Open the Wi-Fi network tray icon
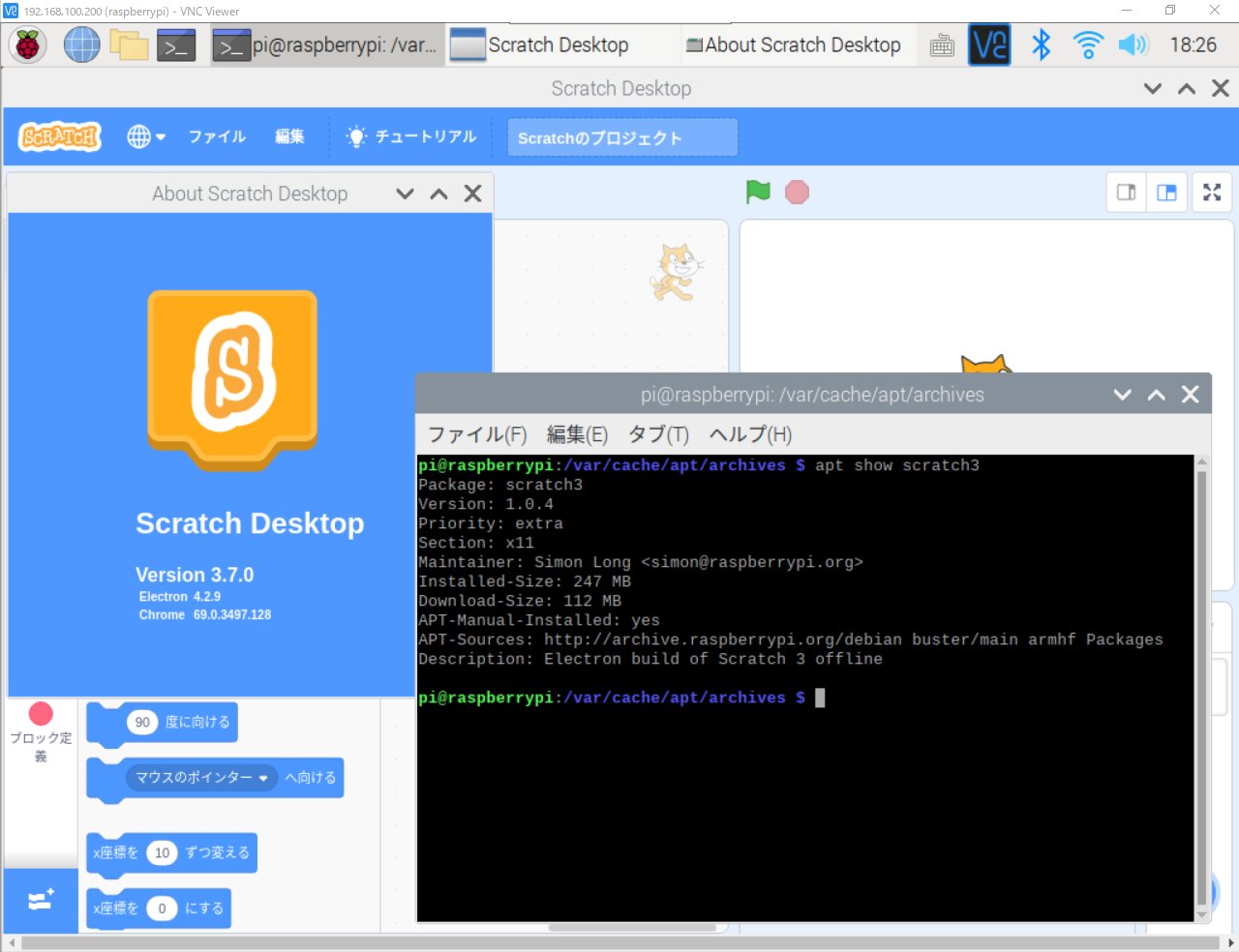 coord(1088,45)
